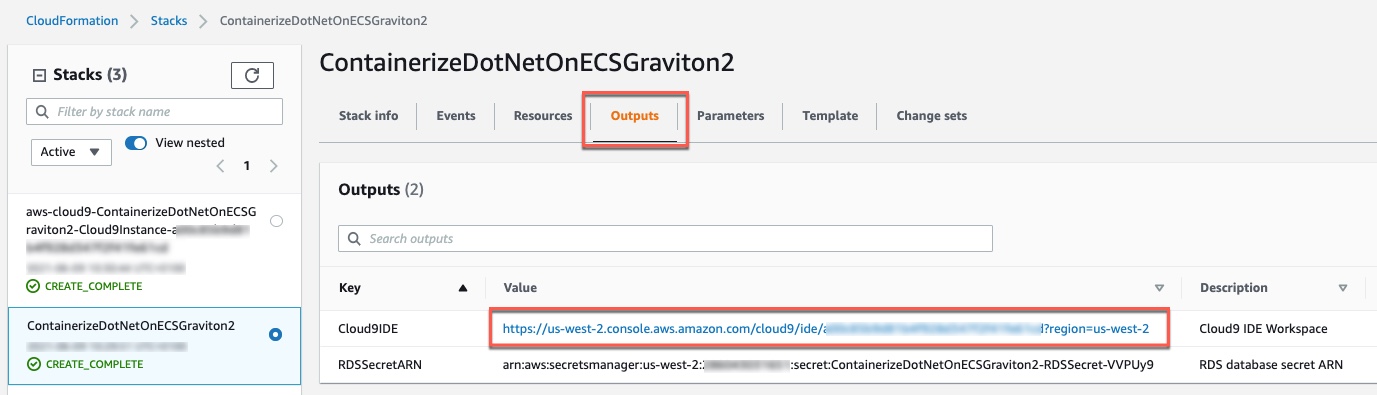Collapse the Stacks panel minus icon
The image size is (1377, 395).
click(x=40, y=75)
